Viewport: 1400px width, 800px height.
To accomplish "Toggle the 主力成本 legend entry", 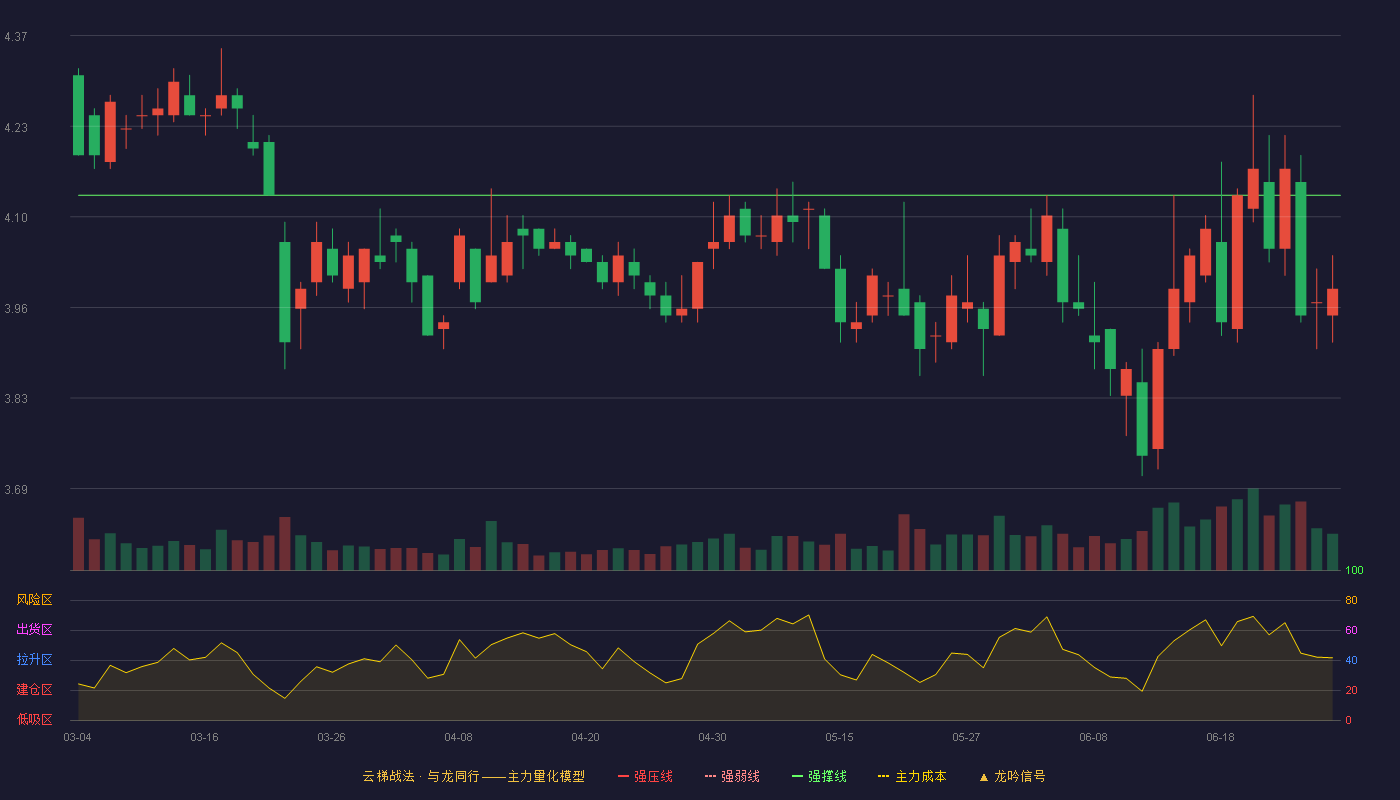I will click(x=911, y=776).
